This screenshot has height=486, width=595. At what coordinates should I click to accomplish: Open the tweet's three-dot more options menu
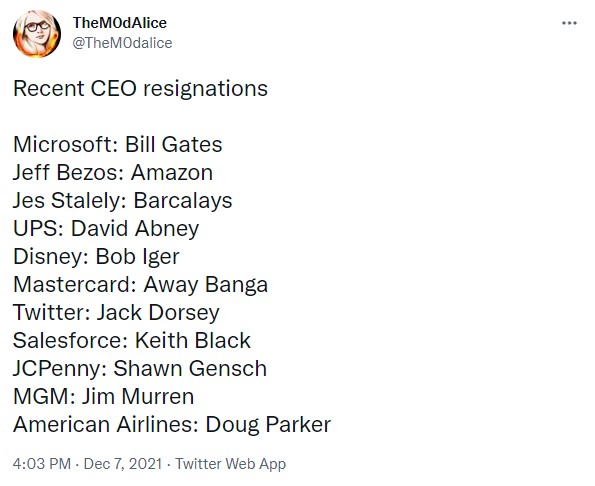[x=569, y=23]
